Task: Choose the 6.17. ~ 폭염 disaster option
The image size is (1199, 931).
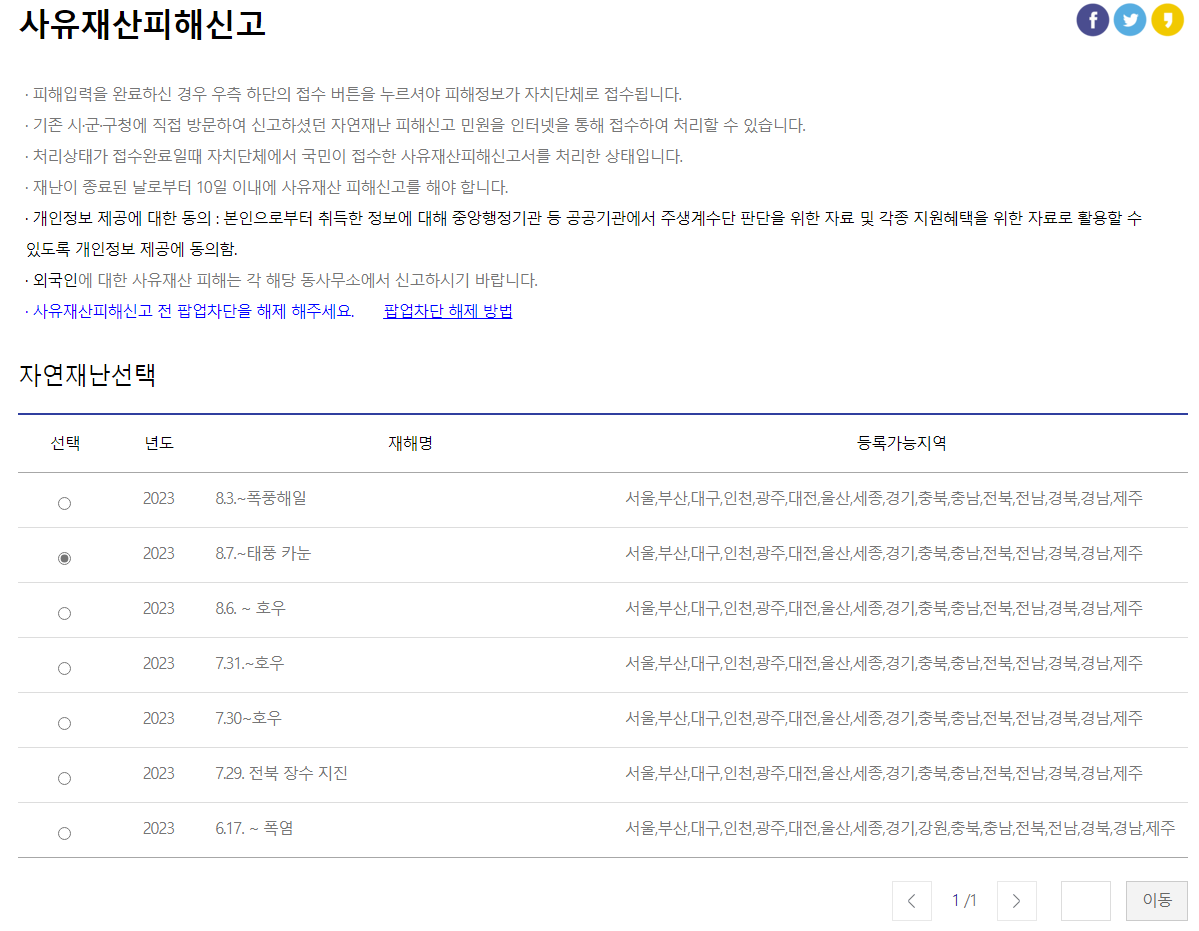Action: tap(64, 832)
